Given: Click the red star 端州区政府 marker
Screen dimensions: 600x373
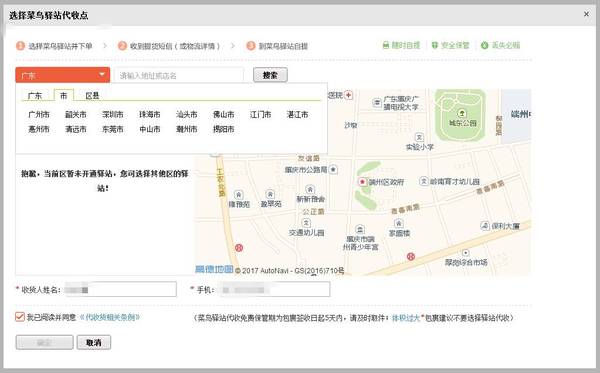Looking at the screenshot, I should [x=362, y=182].
